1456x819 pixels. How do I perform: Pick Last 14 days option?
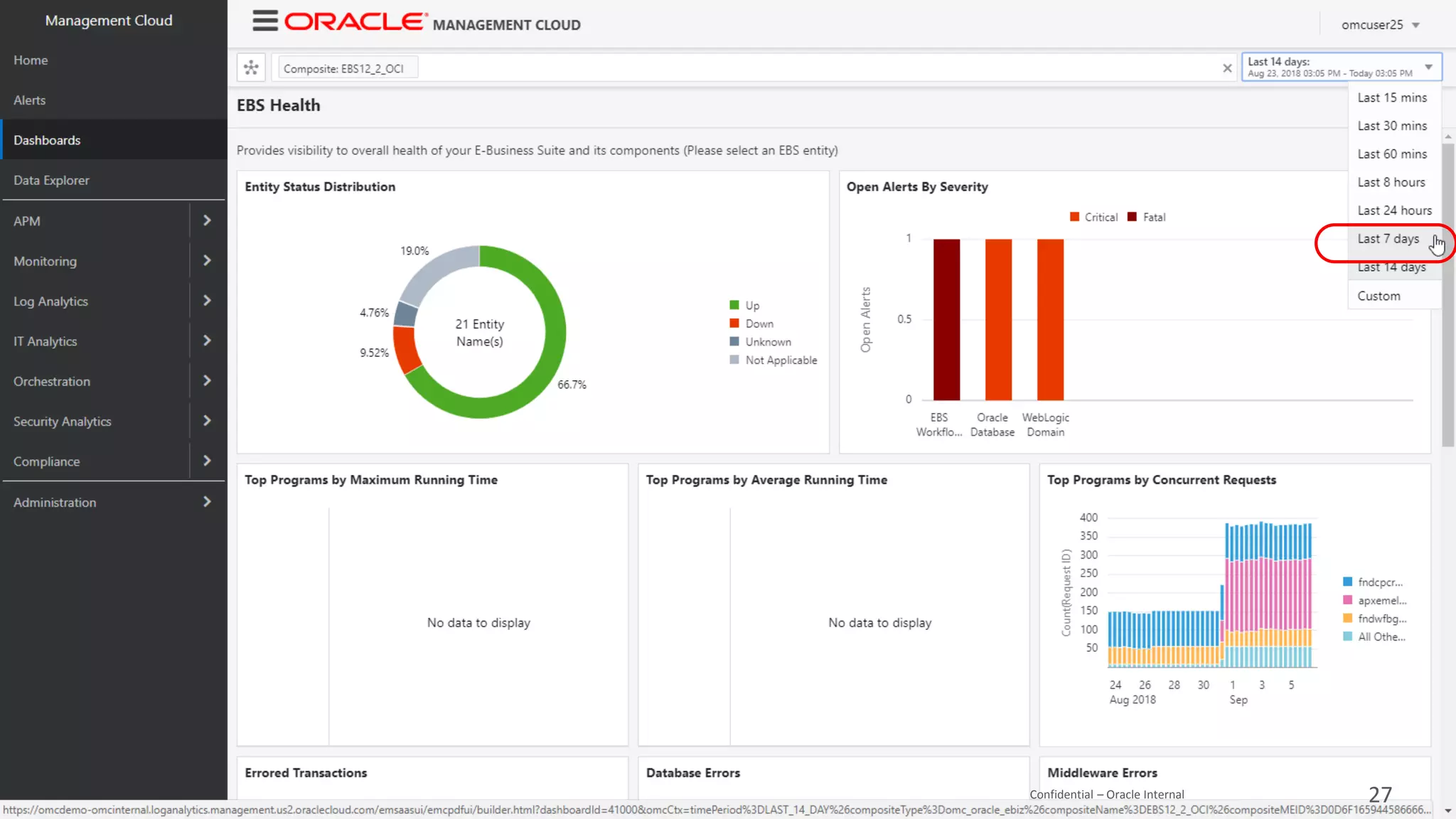pos(1391,268)
